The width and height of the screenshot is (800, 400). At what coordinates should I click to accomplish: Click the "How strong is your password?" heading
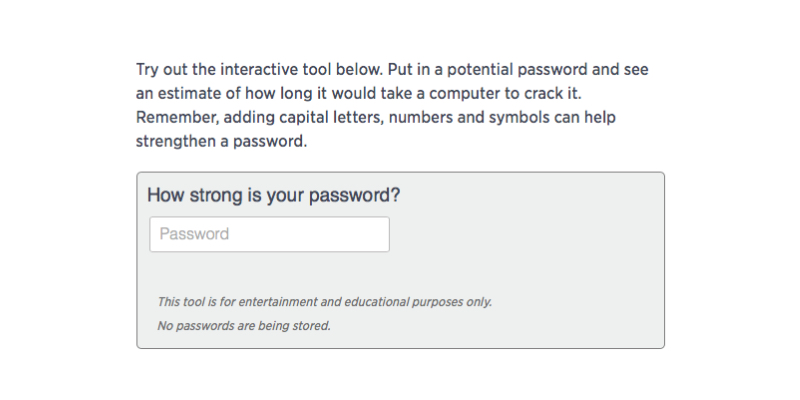point(273,195)
